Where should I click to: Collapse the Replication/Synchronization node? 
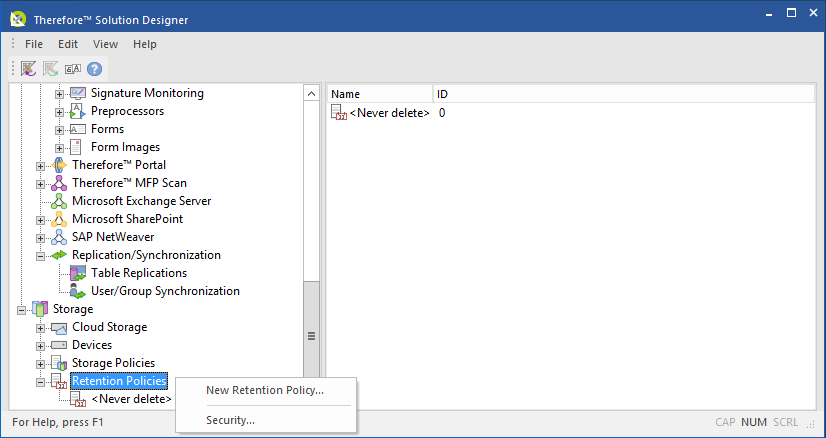41,256
